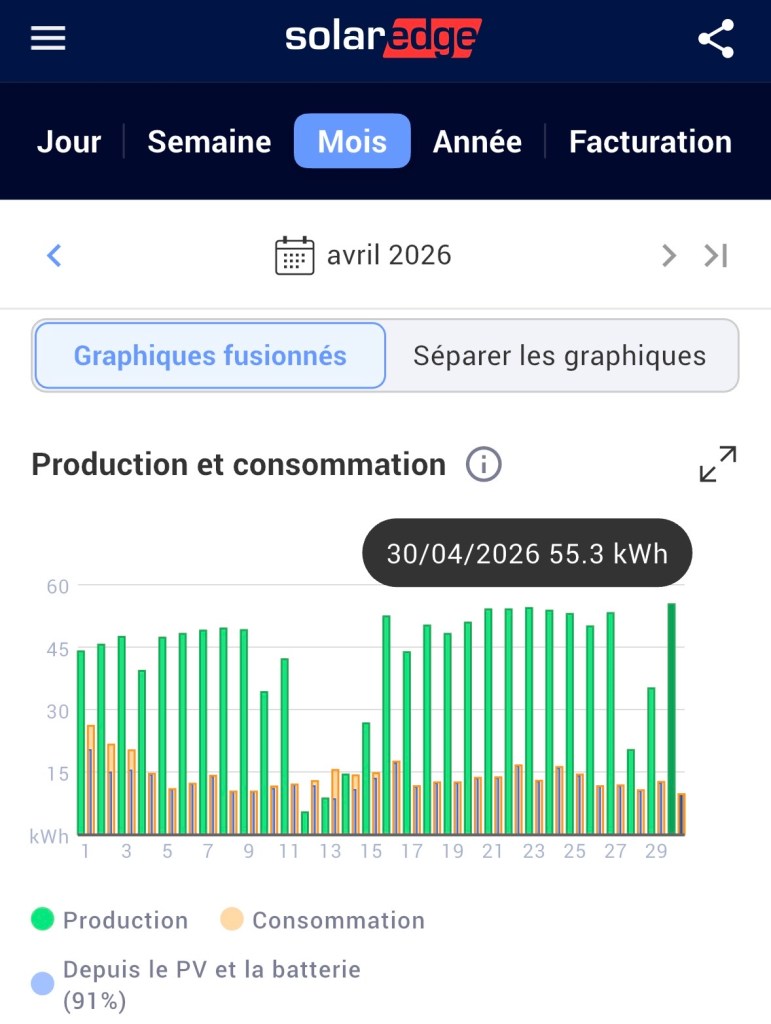Choose Séparer les graphiques view
Screen dimensions: 771x1024
tap(560, 355)
